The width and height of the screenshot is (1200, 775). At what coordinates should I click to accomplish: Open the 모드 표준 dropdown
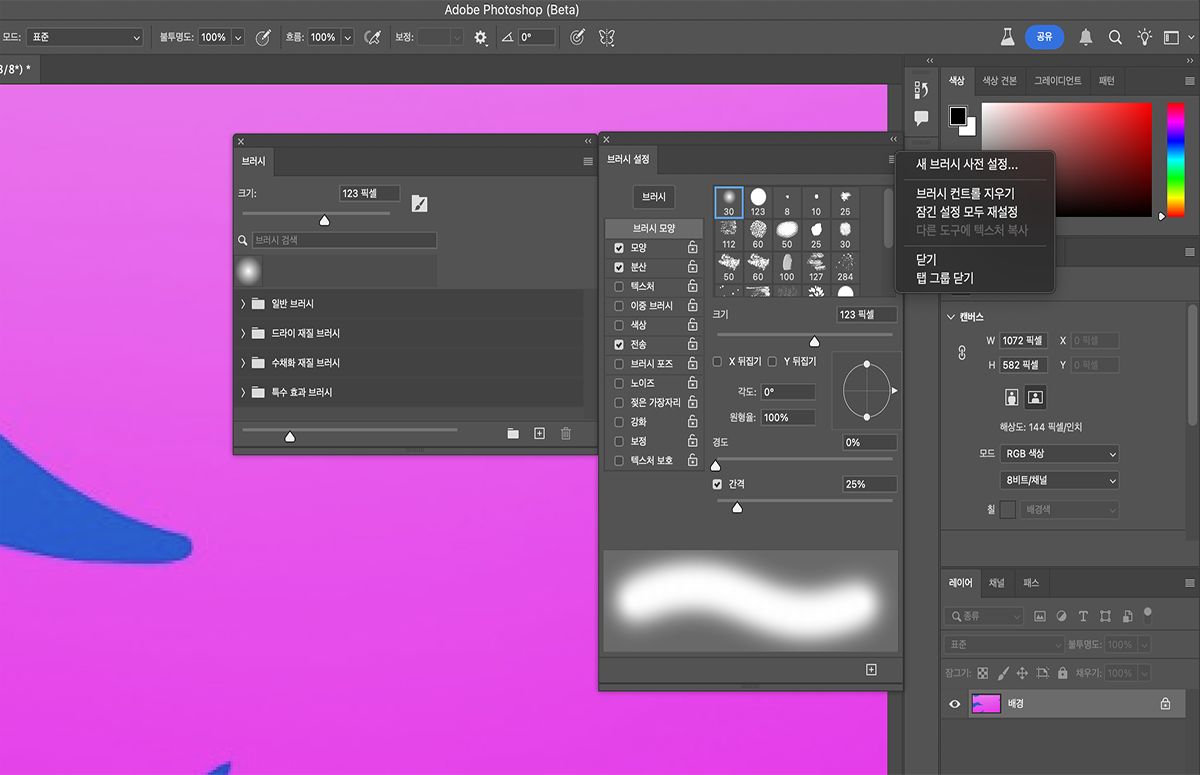click(x=84, y=37)
